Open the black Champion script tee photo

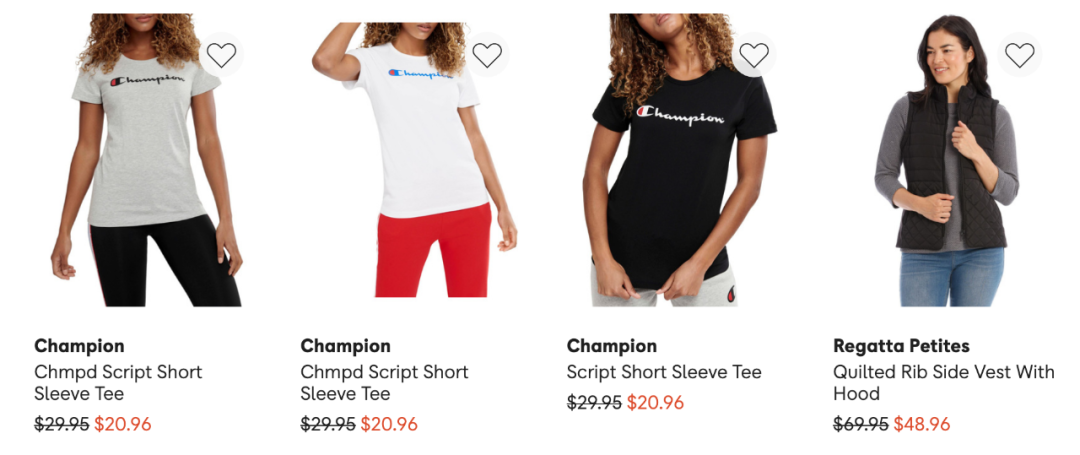[x=678, y=160]
